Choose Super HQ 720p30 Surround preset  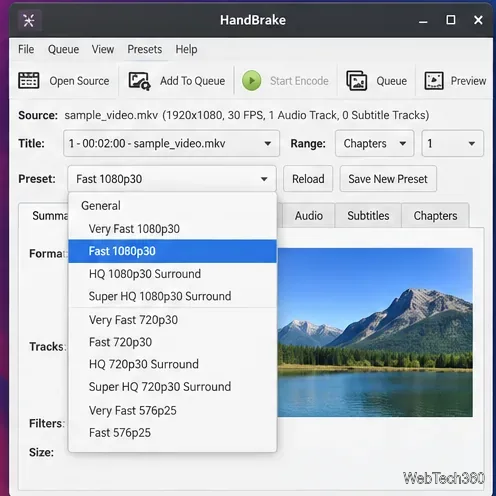172,387
